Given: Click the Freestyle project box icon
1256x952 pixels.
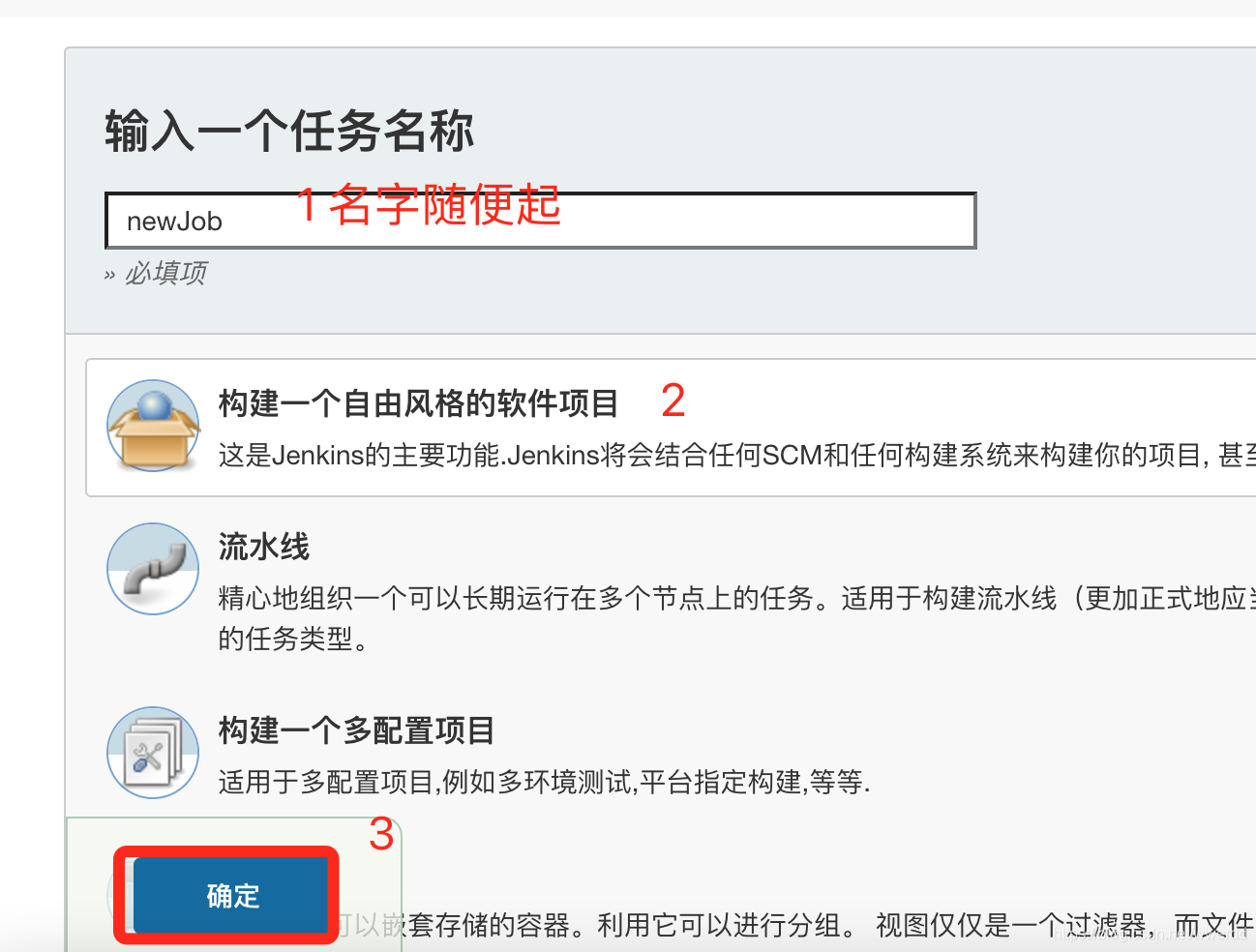Looking at the screenshot, I should pyautogui.click(x=153, y=426).
